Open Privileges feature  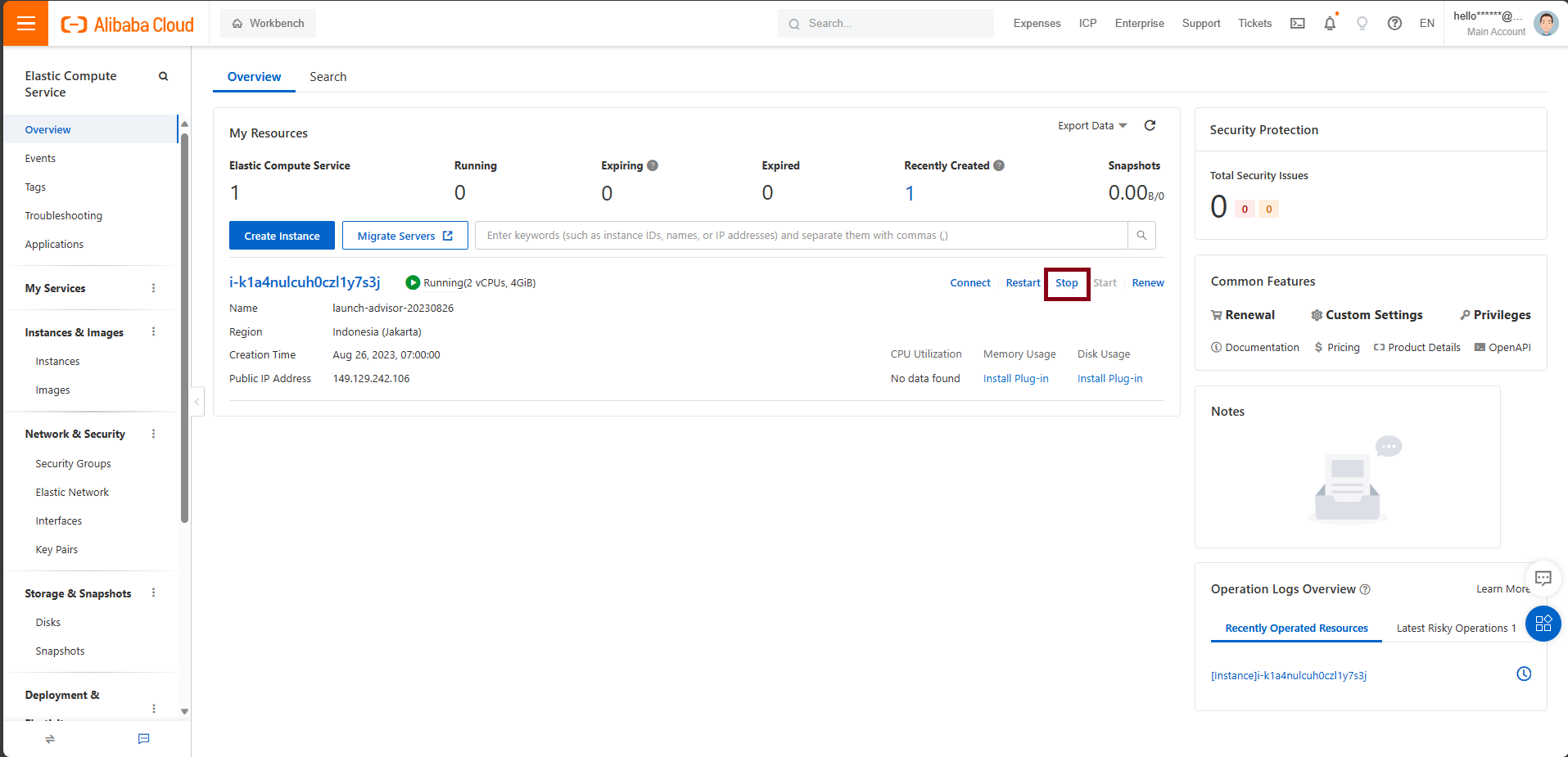point(1495,315)
